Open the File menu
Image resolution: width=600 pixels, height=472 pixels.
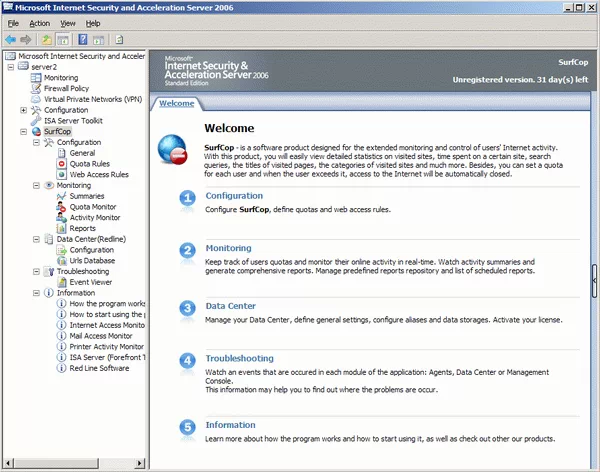[13, 23]
